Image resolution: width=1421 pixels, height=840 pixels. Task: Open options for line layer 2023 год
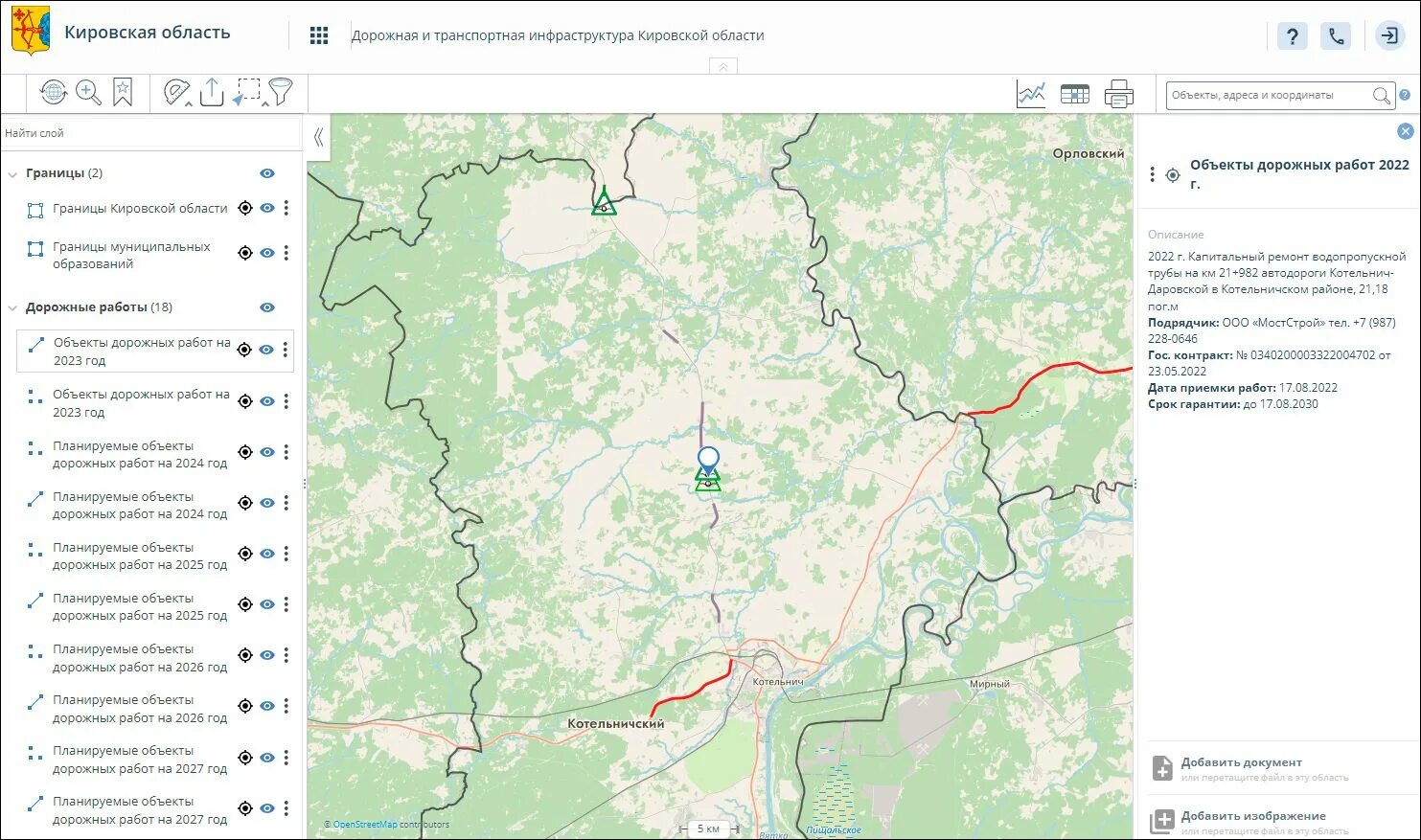coord(285,350)
